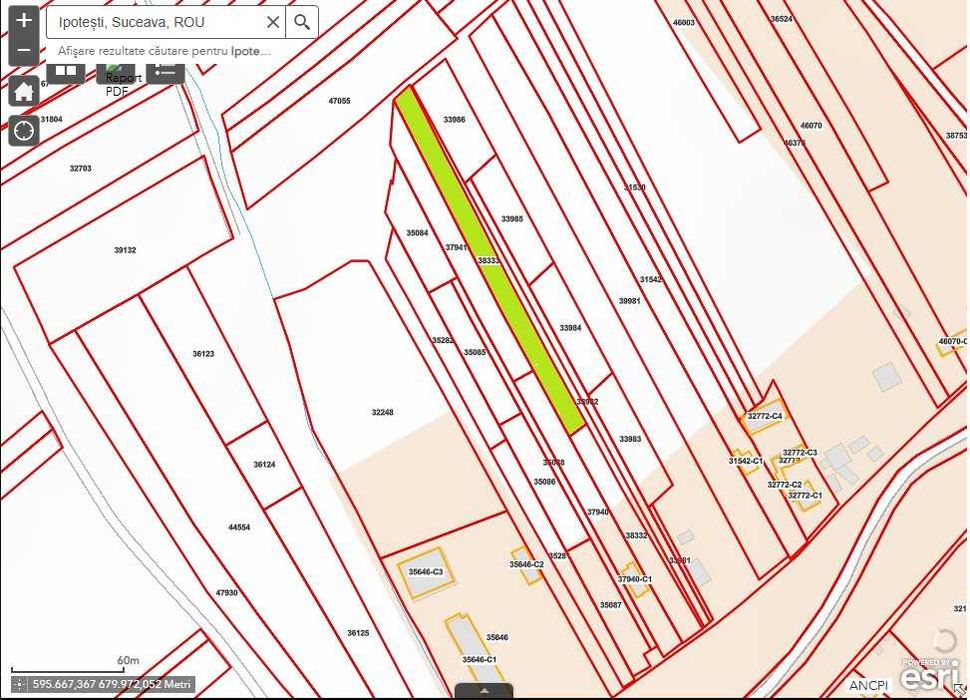Screen dimensions: 970x700
Task: Select the green highlighted parcel
Action: (489, 260)
